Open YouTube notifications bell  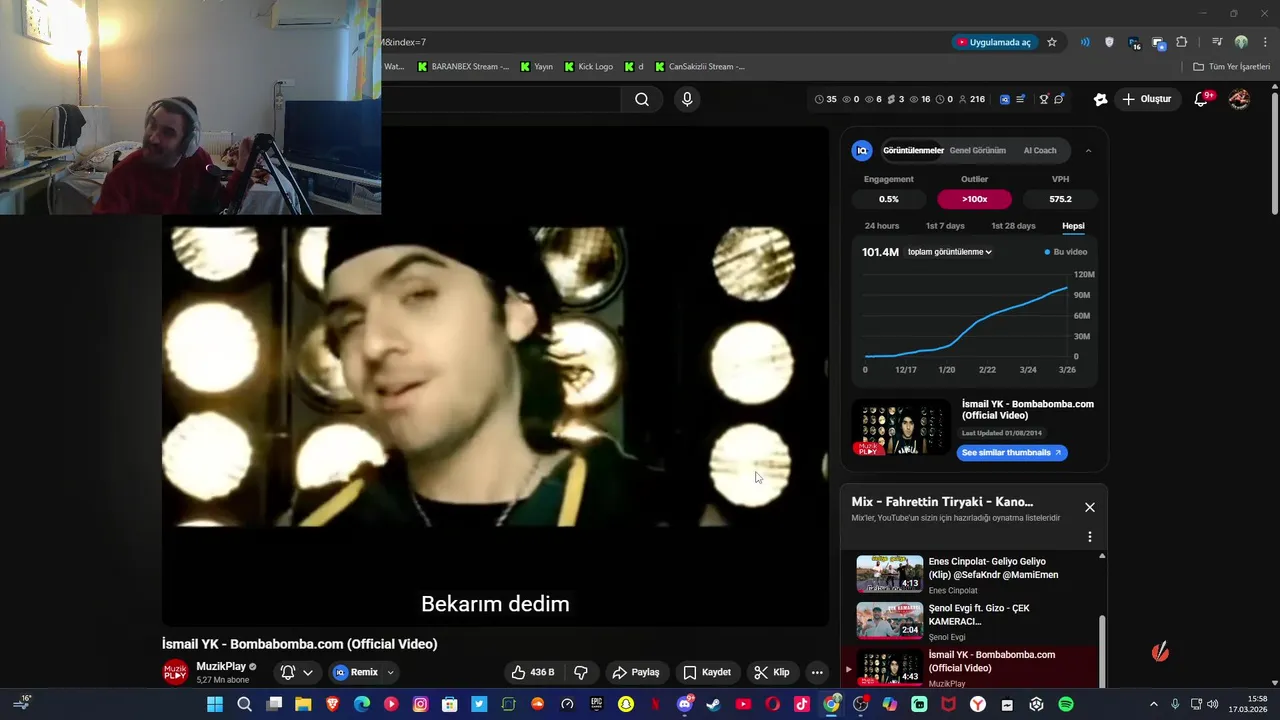1203,99
